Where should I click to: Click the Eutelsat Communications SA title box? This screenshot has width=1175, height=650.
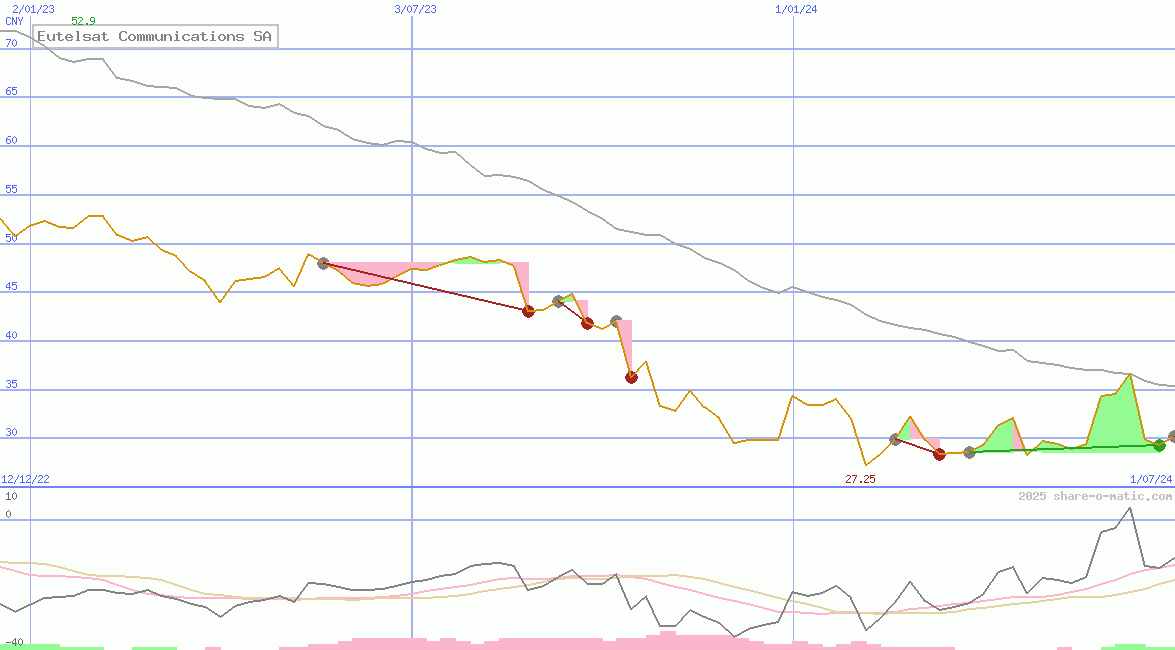coord(154,37)
